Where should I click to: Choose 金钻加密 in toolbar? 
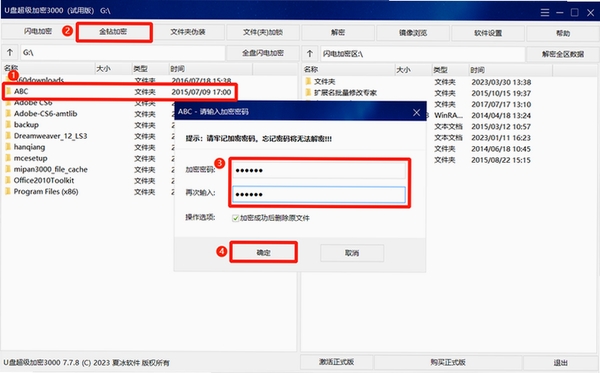point(113,32)
